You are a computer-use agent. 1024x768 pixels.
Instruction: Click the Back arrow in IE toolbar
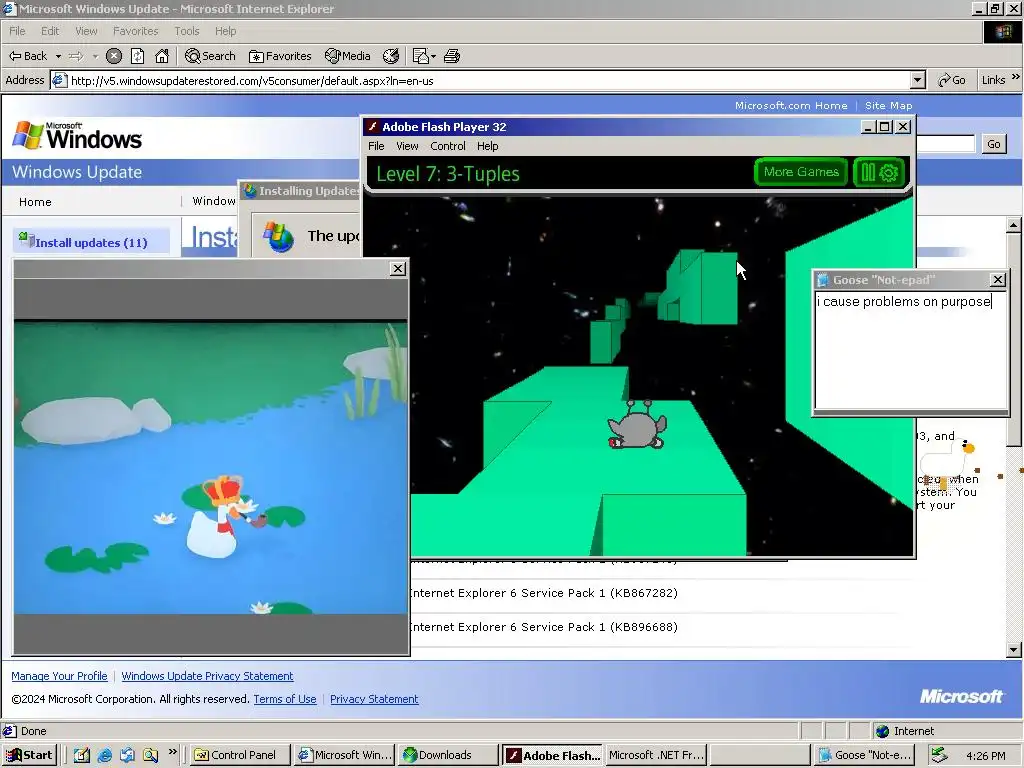[x=27, y=56]
